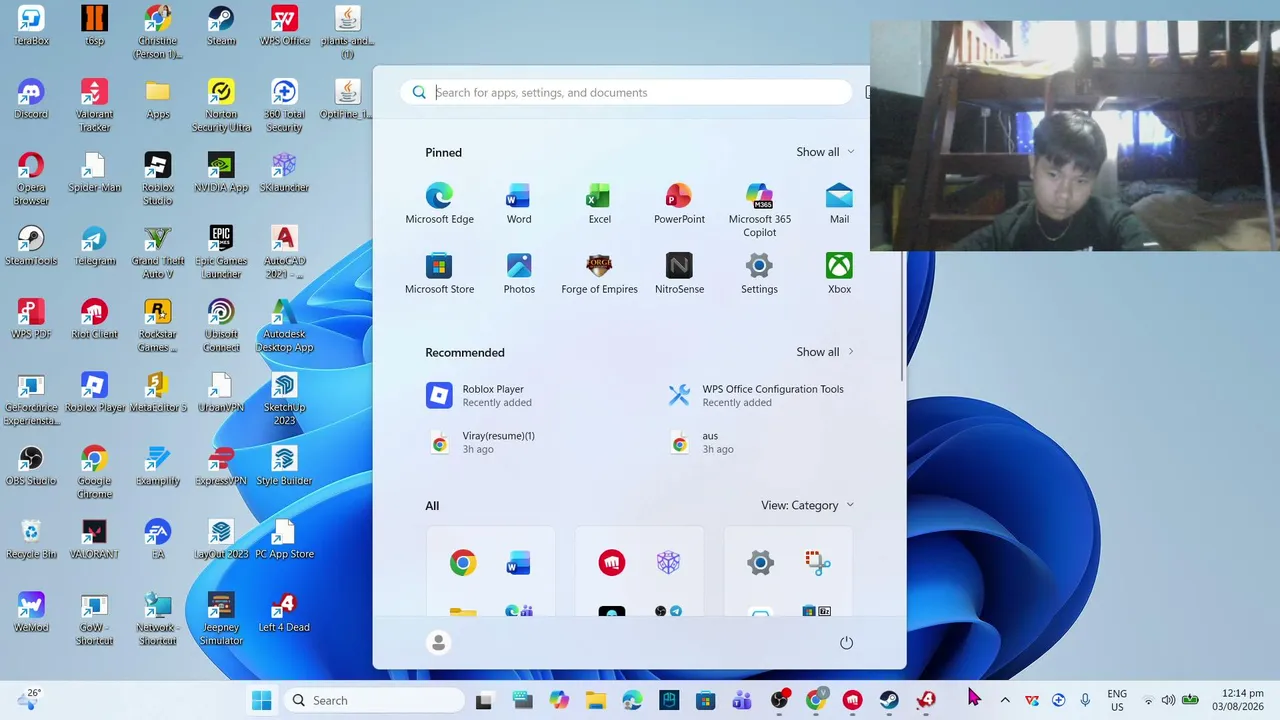This screenshot has height=720, width=1280.
Task: Click the Windows Start button
Action: point(262,700)
